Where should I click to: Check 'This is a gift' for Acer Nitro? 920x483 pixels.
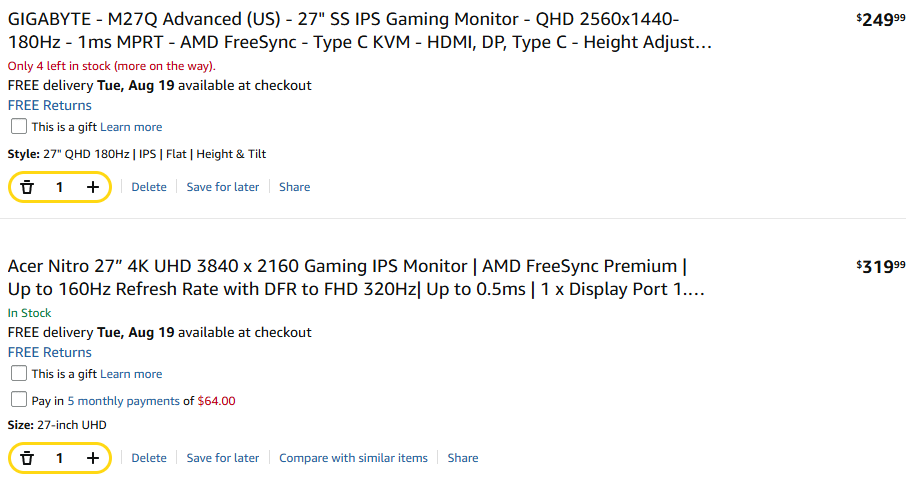(x=19, y=373)
